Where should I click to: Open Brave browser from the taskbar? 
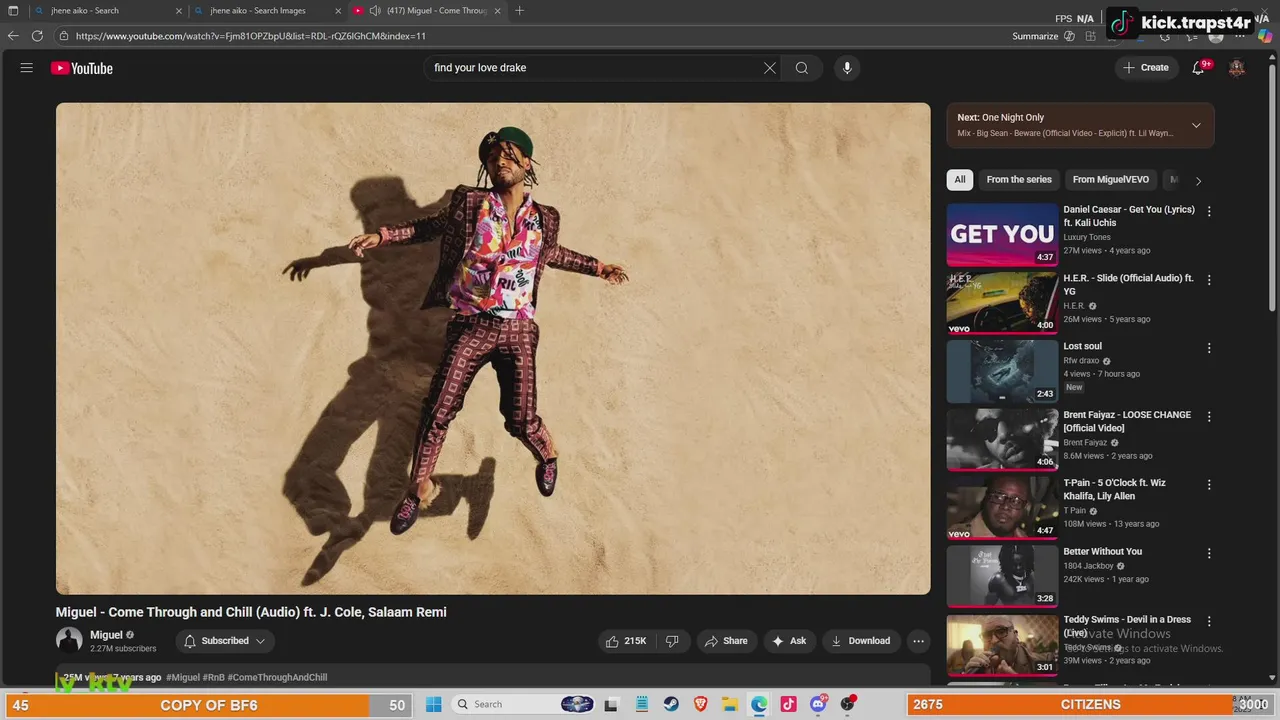[701, 704]
